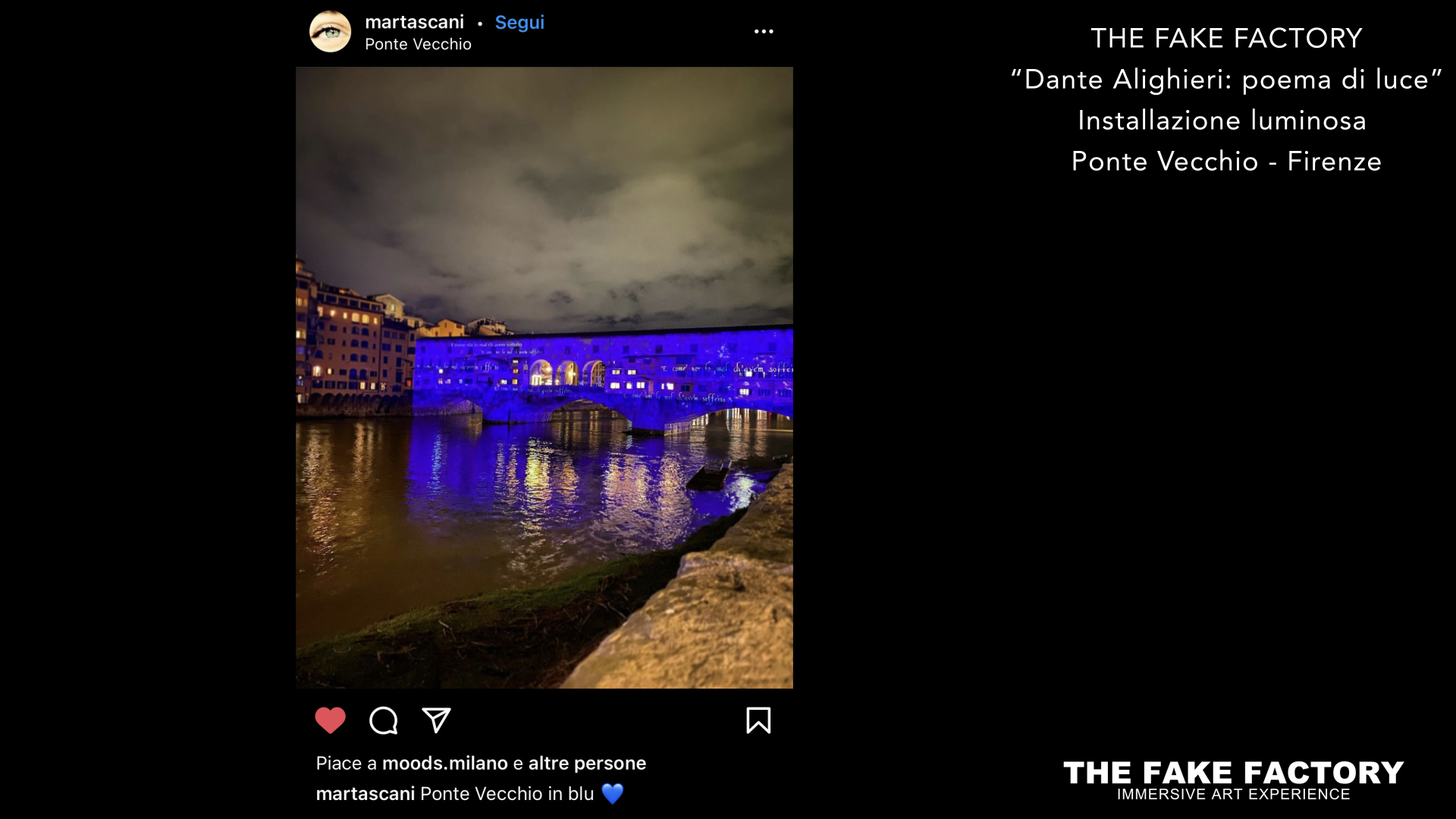Click THE FAKE FACTORY bottom logo
The height and width of the screenshot is (819, 1456).
click(x=1233, y=773)
